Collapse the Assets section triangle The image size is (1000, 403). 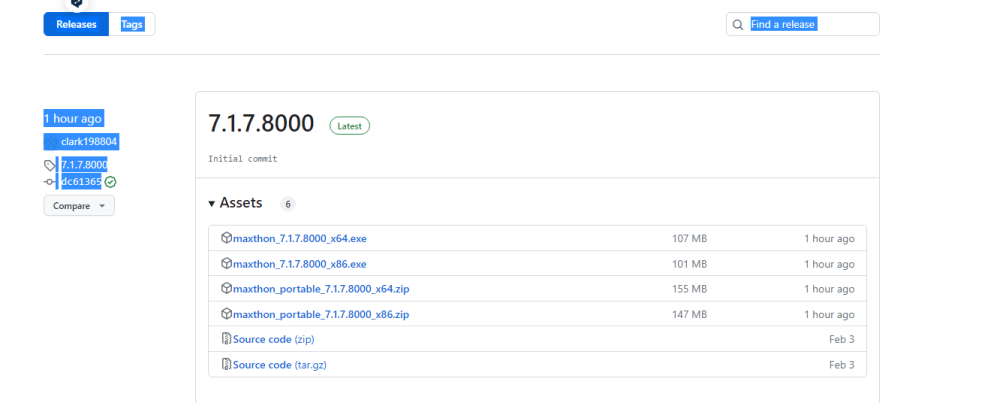coord(212,204)
